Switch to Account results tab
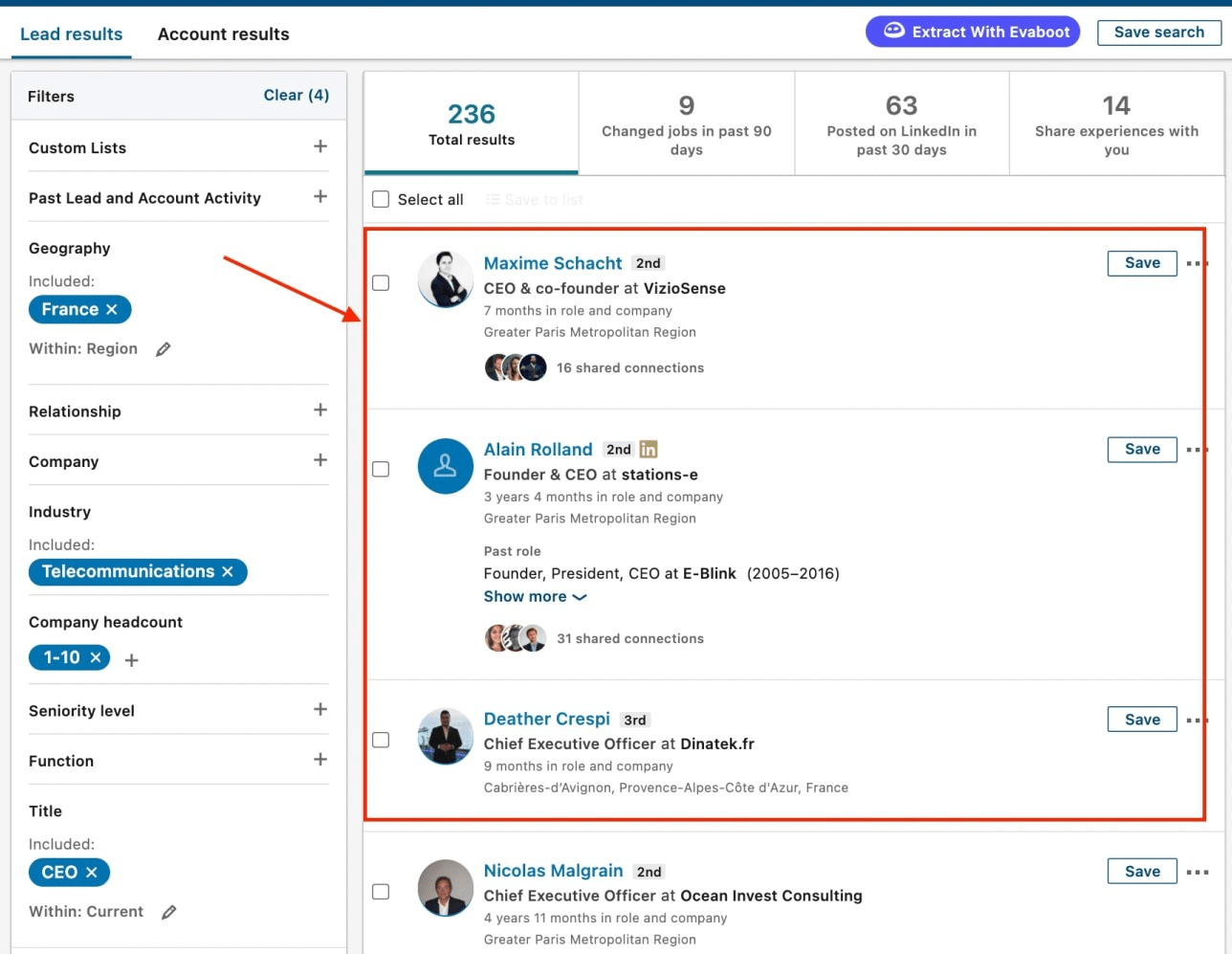 tap(223, 34)
